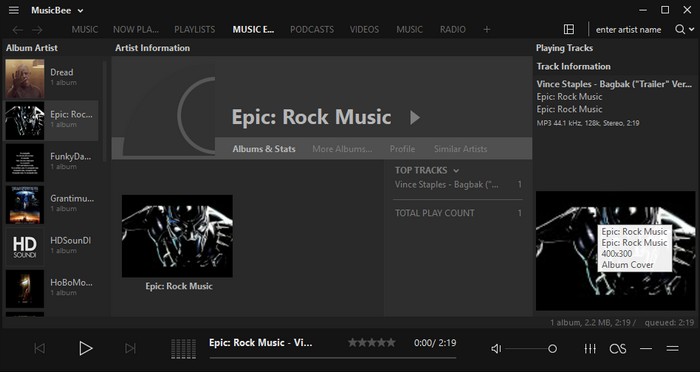Click the Epic: Rock Music album title label
700x372 pixels.
[179, 286]
